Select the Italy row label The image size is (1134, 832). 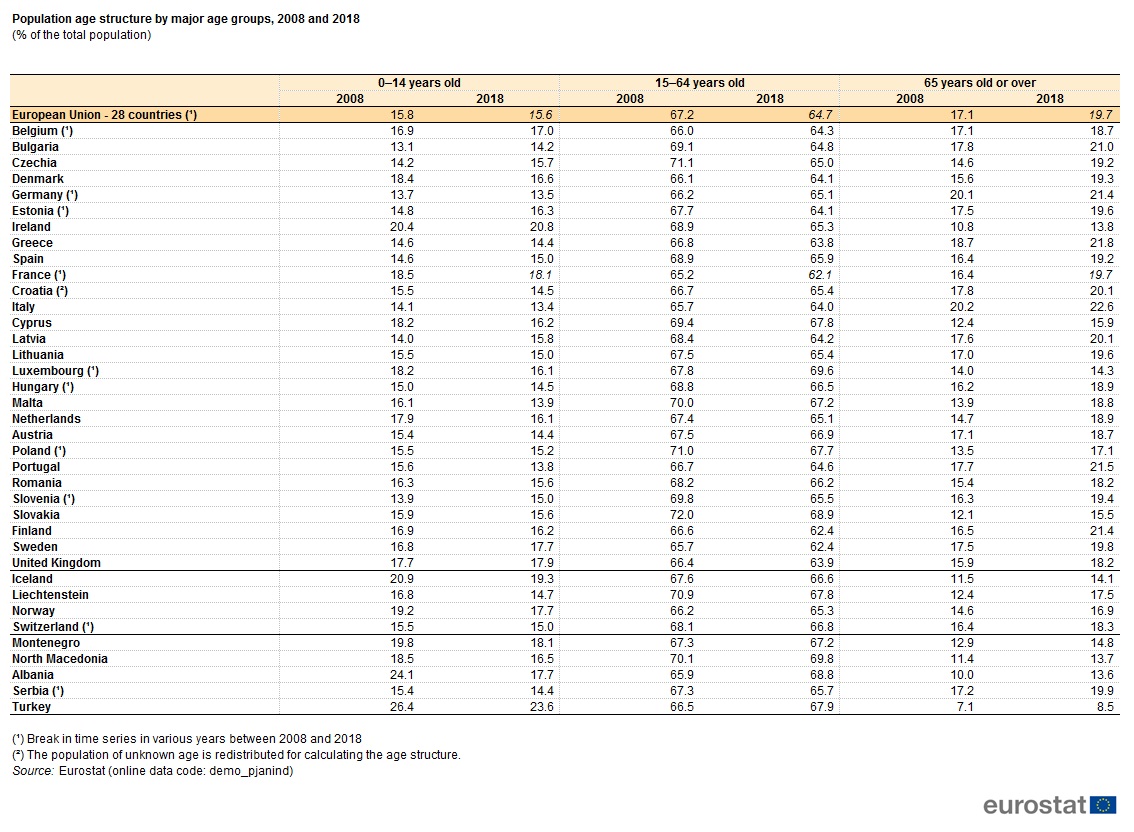click(23, 307)
